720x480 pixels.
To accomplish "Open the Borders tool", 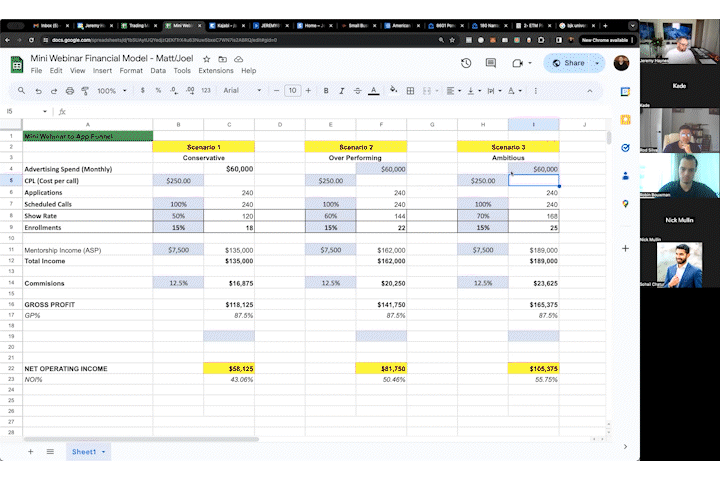I will pos(411,91).
